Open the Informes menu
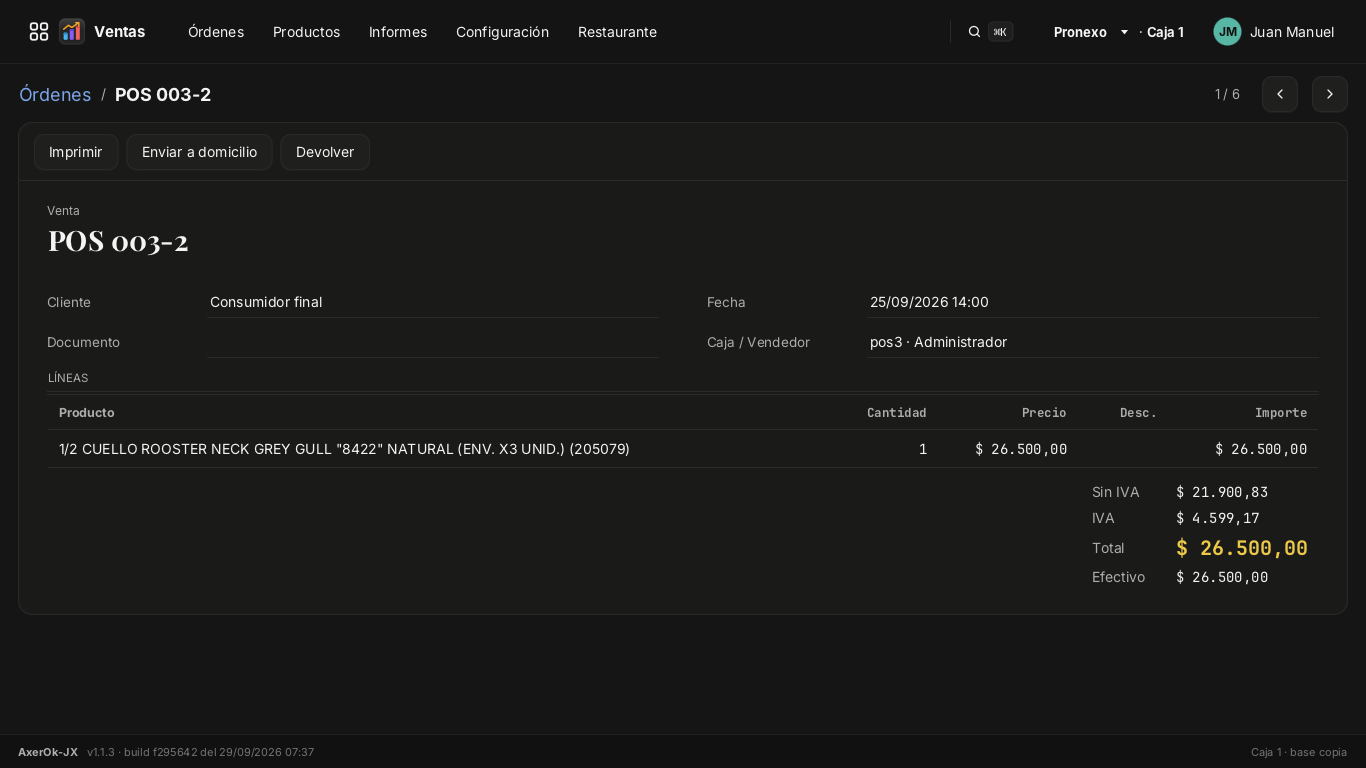Screen dimensions: 1366x768 pyautogui.click(x=398, y=32)
